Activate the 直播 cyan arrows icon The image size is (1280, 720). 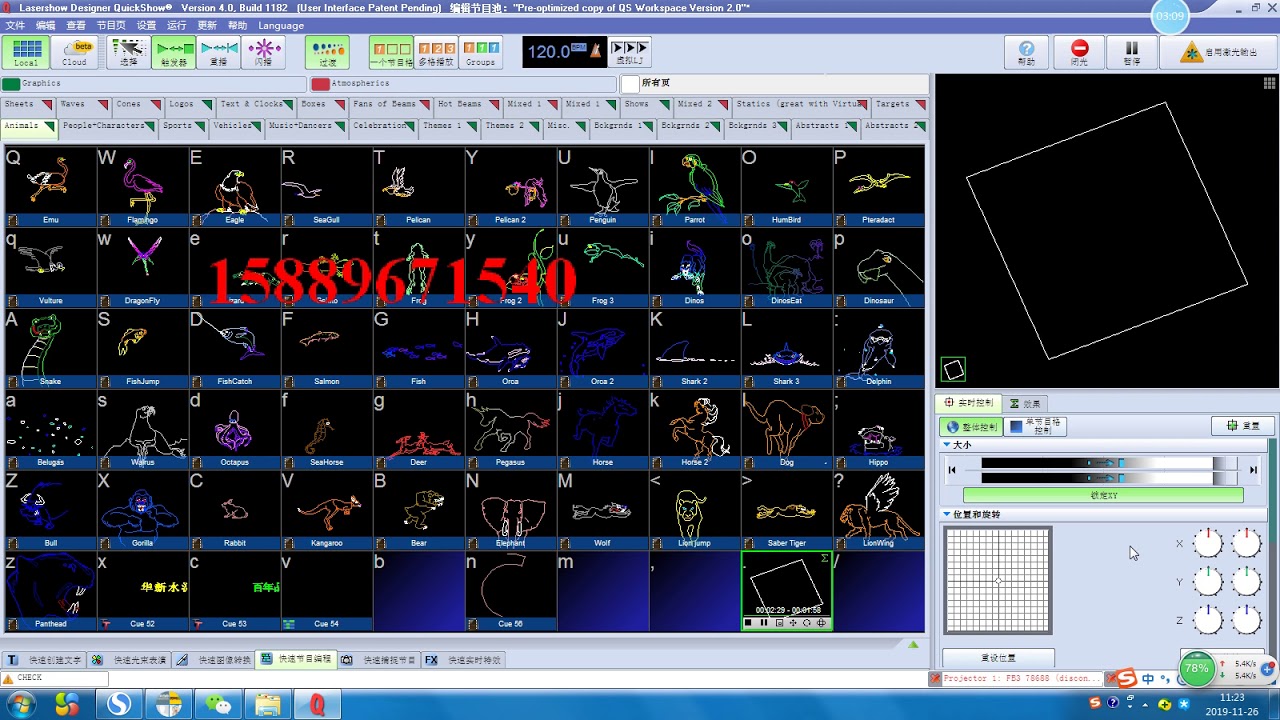tap(219, 52)
